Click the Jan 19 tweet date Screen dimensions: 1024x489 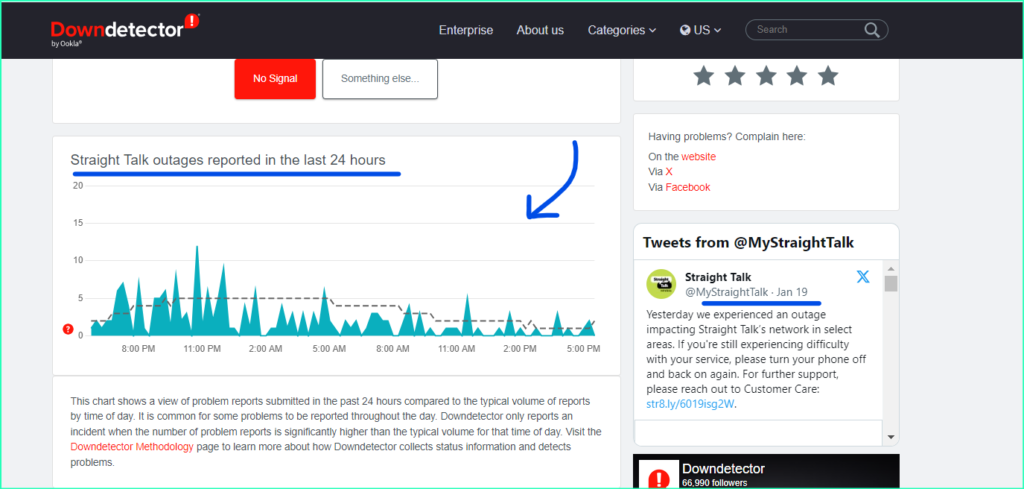793,292
